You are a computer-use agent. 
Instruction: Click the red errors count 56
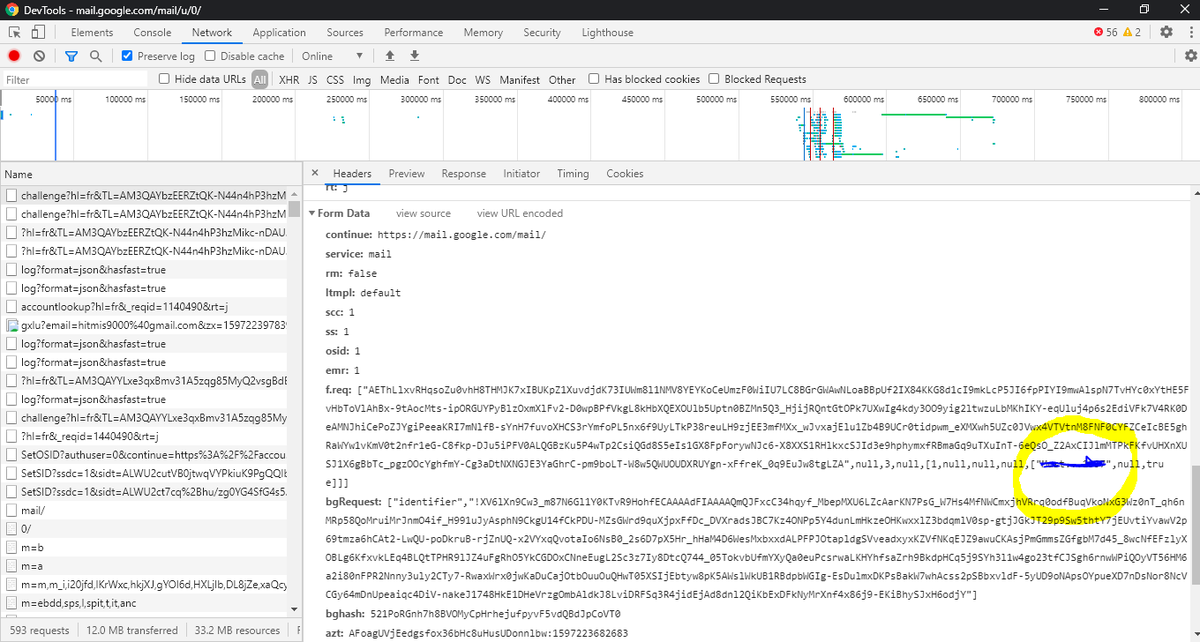[x=1106, y=32]
